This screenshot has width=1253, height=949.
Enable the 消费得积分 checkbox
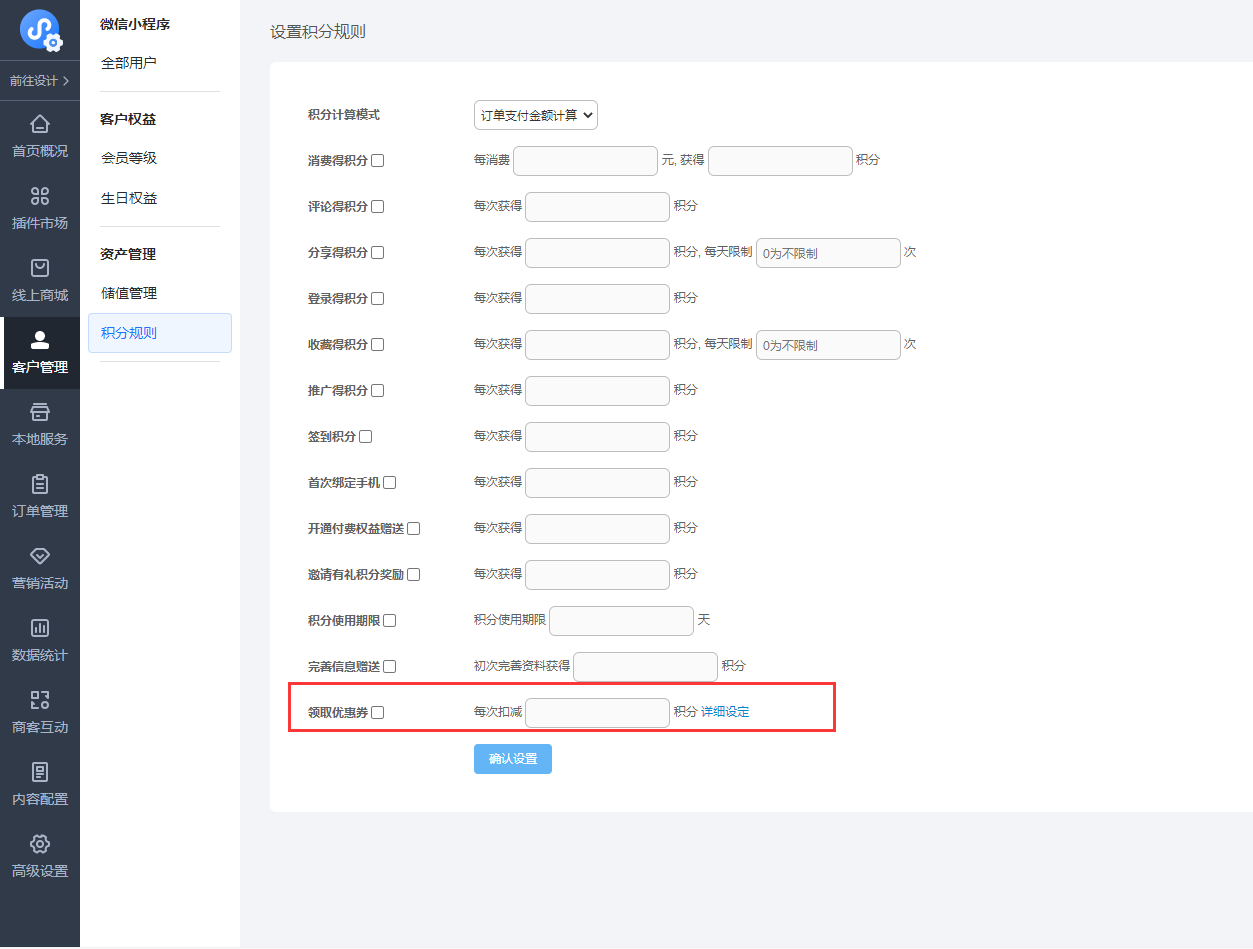click(378, 161)
